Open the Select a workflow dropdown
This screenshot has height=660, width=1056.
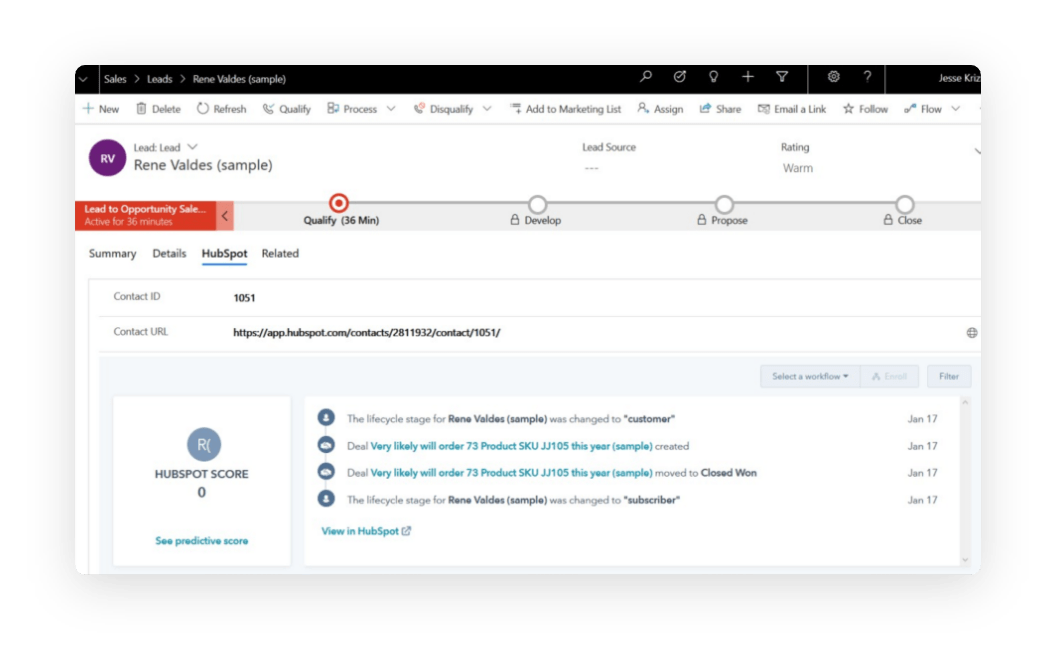click(810, 376)
